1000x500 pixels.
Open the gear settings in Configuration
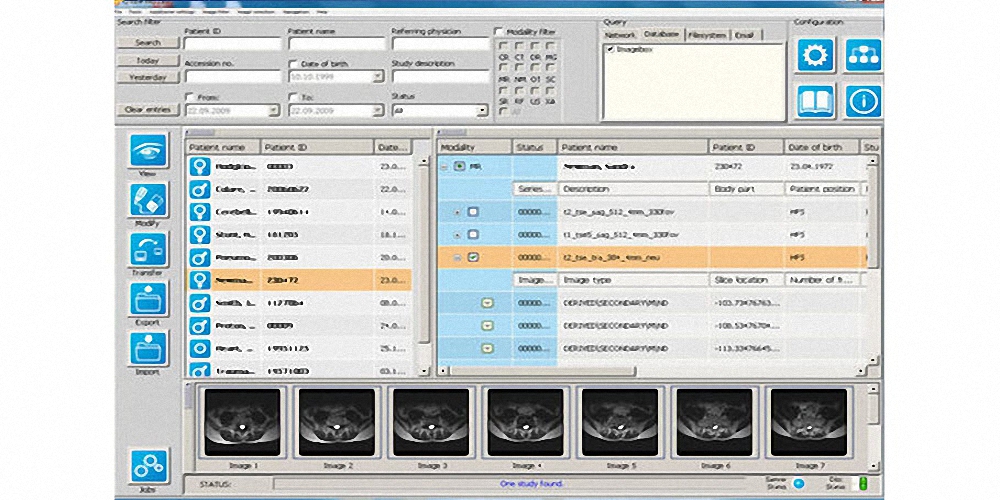[x=815, y=55]
